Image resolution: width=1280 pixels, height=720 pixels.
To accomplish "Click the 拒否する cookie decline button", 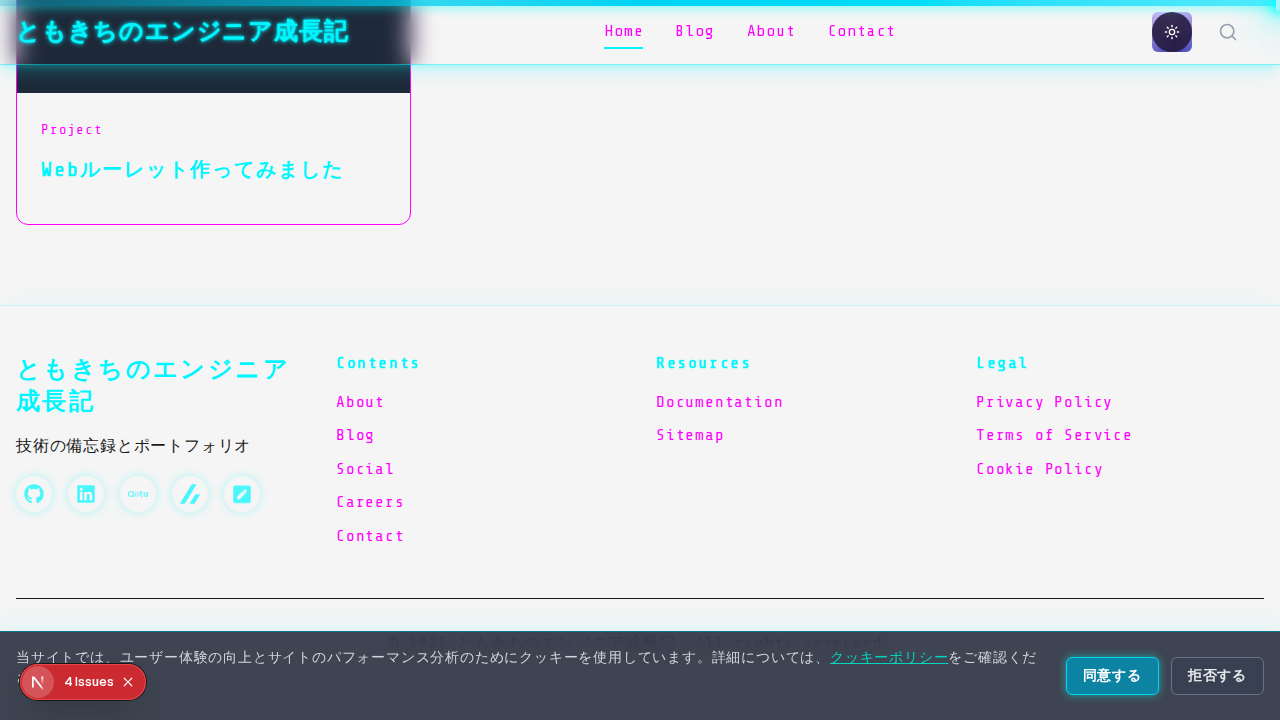I will click(x=1217, y=676).
